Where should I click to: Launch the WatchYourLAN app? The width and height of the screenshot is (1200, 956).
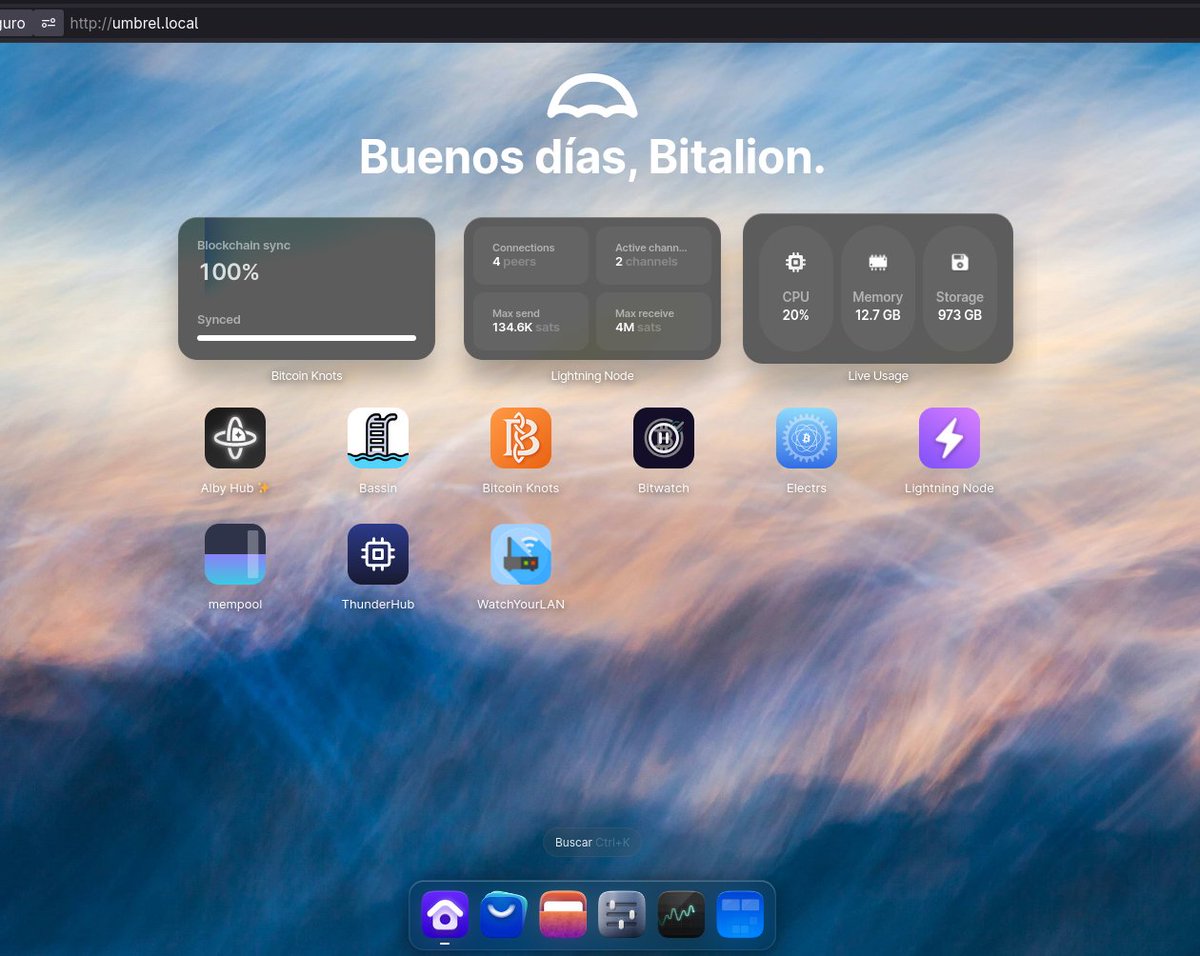tap(521, 554)
